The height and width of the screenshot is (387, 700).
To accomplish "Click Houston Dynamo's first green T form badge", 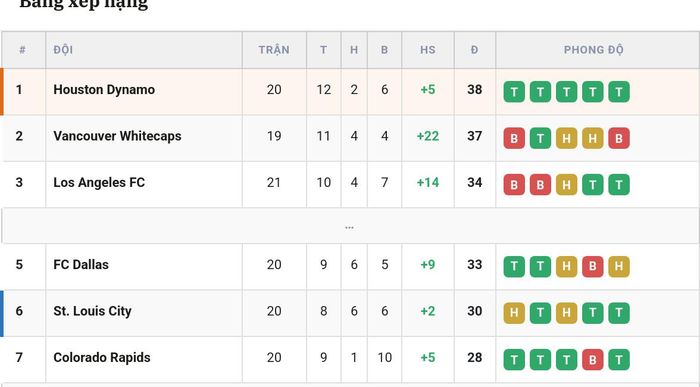I will click(514, 92).
